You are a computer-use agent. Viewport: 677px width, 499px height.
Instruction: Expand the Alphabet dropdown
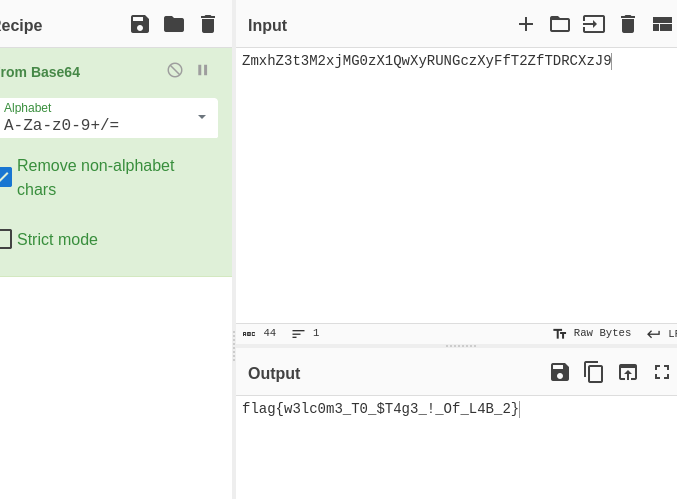202,117
